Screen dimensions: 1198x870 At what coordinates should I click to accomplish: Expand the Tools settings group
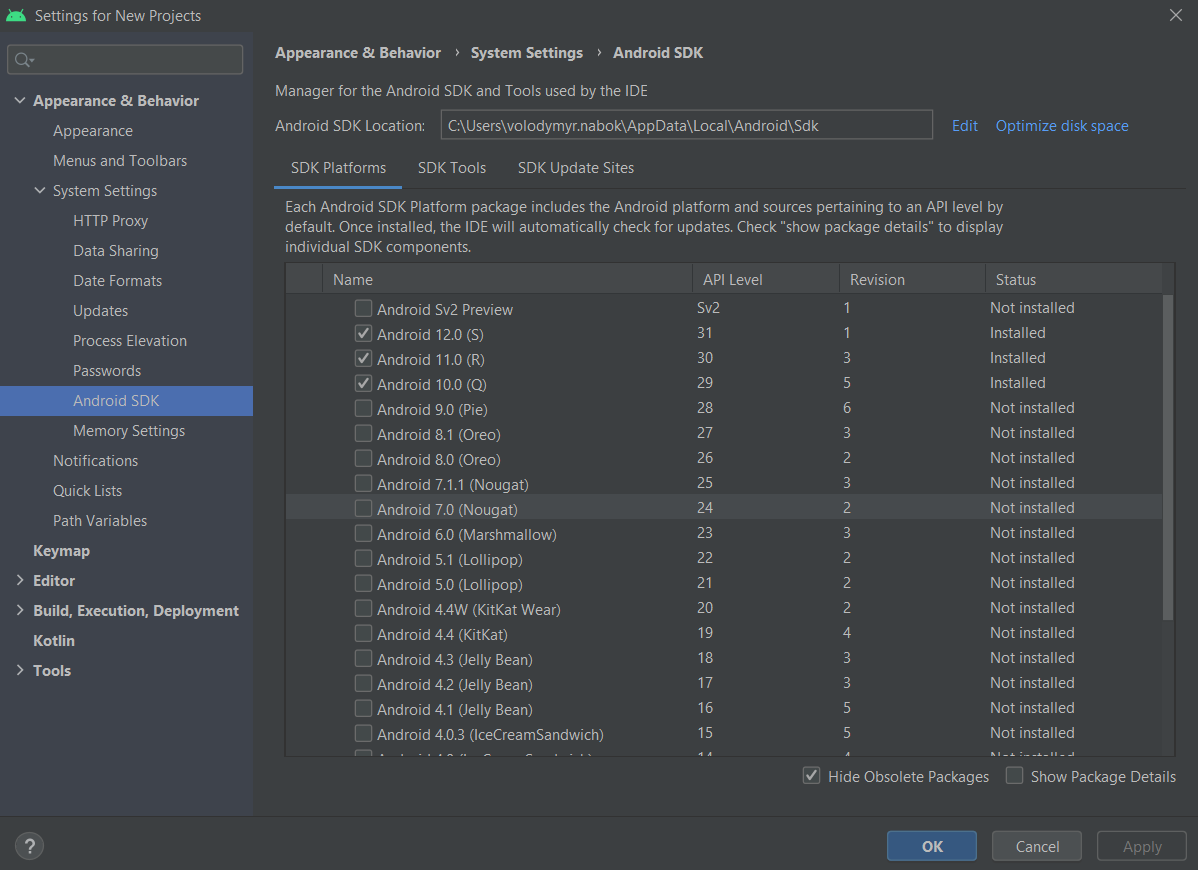point(20,670)
